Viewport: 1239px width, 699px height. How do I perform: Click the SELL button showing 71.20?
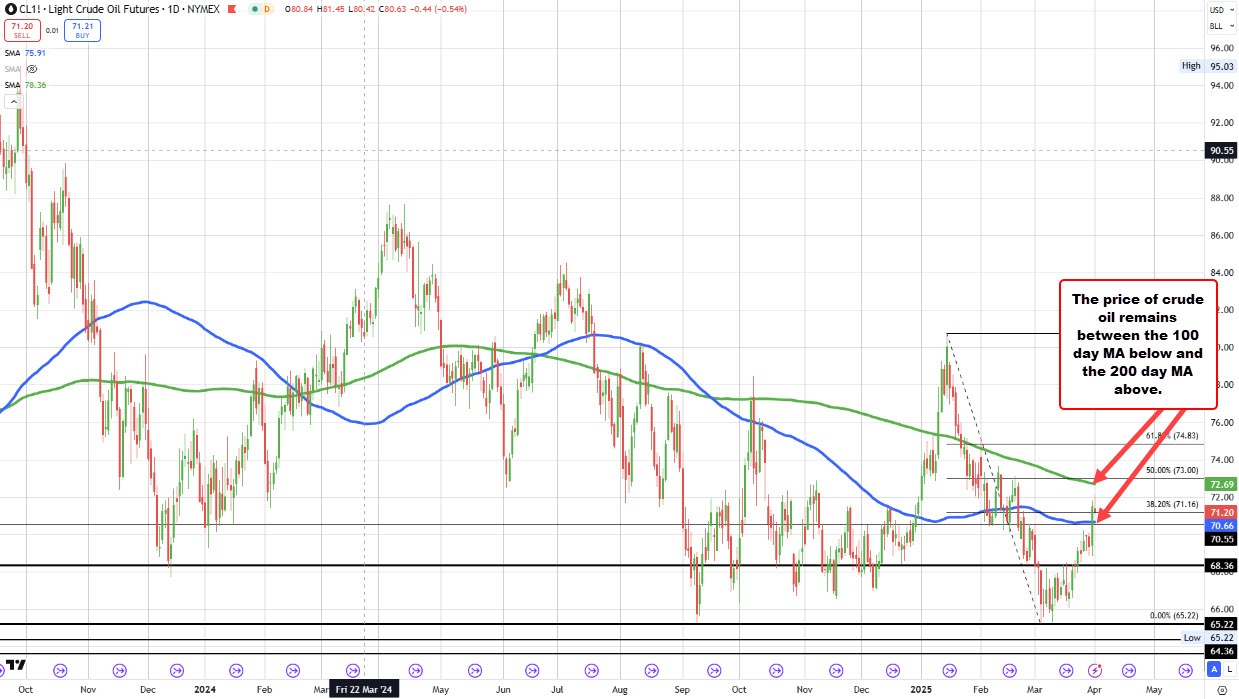(x=22, y=29)
